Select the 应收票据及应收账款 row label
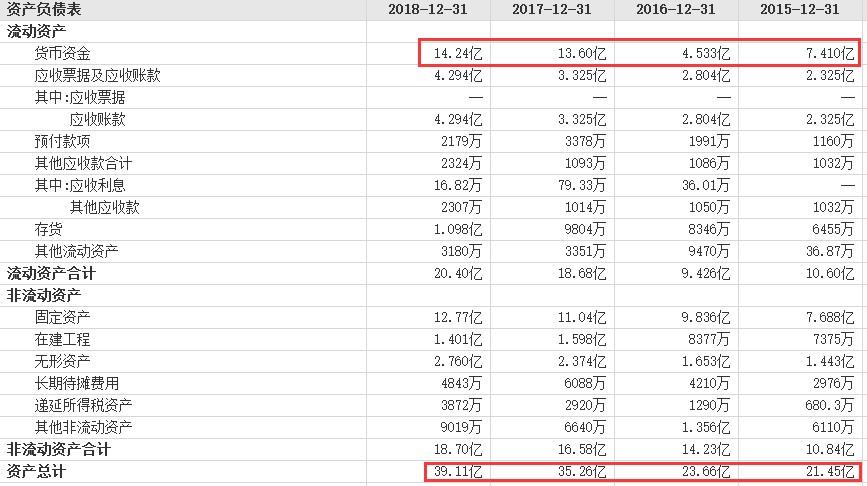Image resolution: width=867 pixels, height=486 pixels. coord(97,75)
